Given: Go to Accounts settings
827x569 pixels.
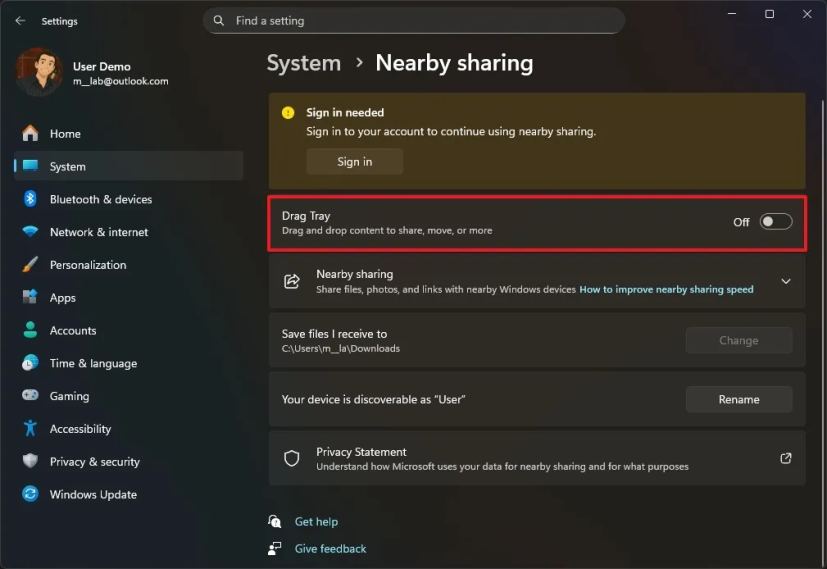Looking at the screenshot, I should click(x=73, y=331).
